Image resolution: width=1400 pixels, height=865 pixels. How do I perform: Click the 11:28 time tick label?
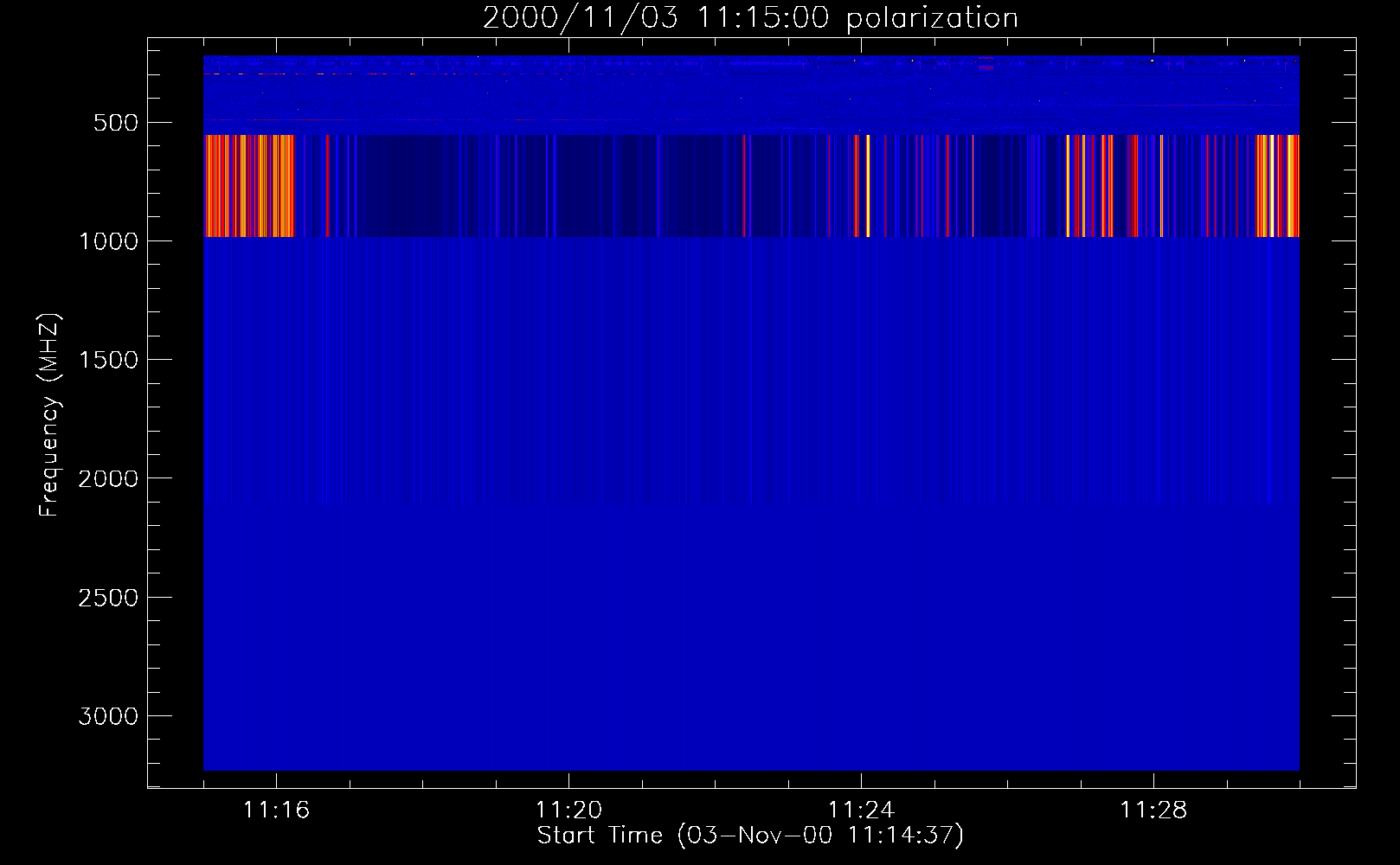pyautogui.click(x=1153, y=811)
